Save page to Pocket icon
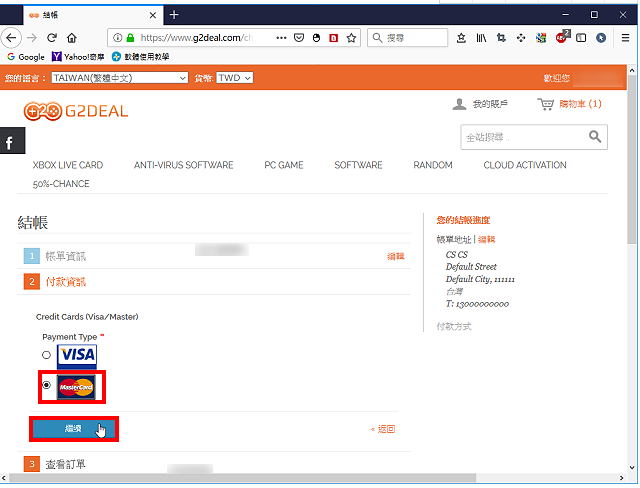The image size is (640, 488). 299,38
